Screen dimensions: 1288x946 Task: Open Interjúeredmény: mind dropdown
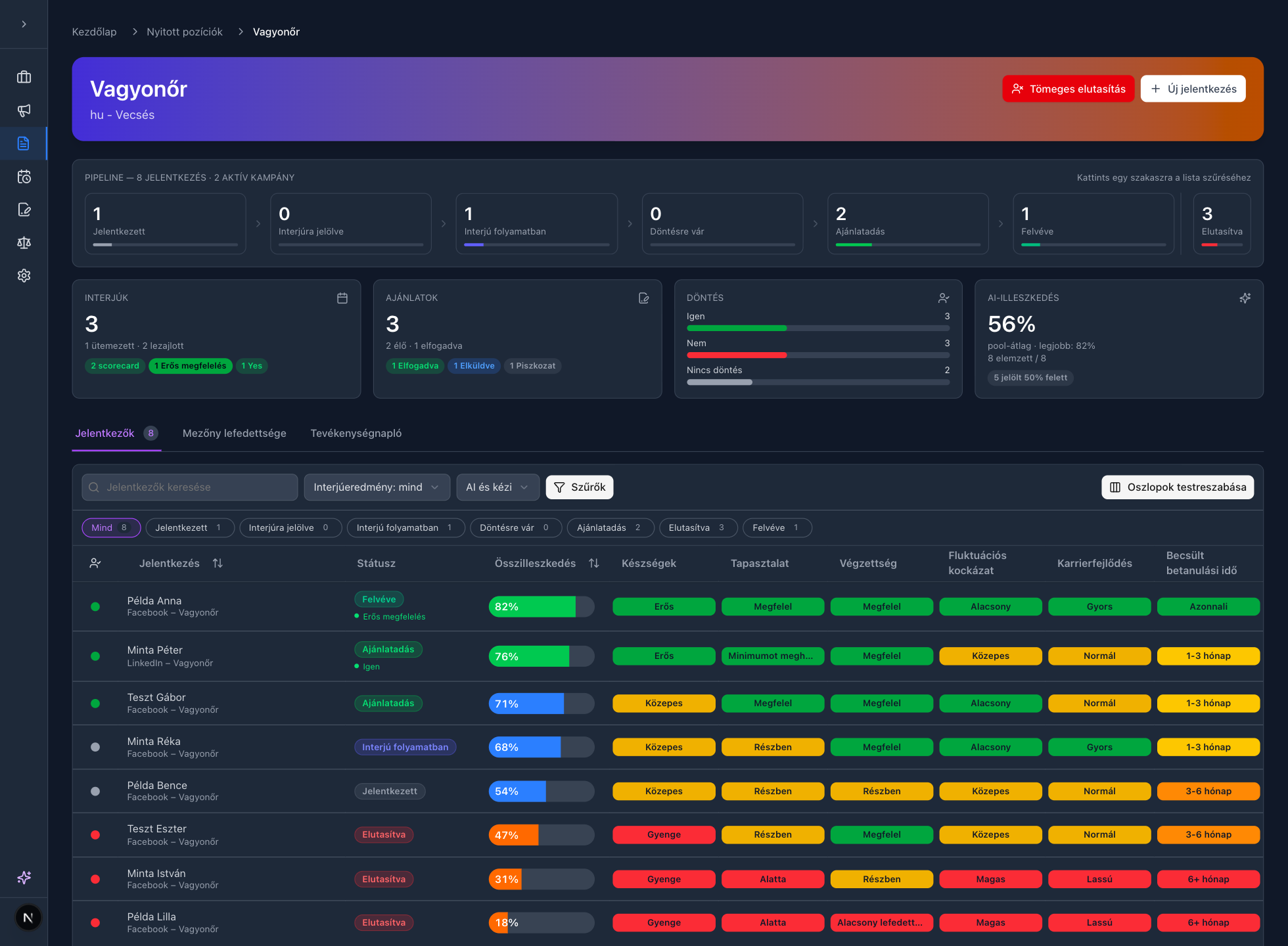coord(377,487)
